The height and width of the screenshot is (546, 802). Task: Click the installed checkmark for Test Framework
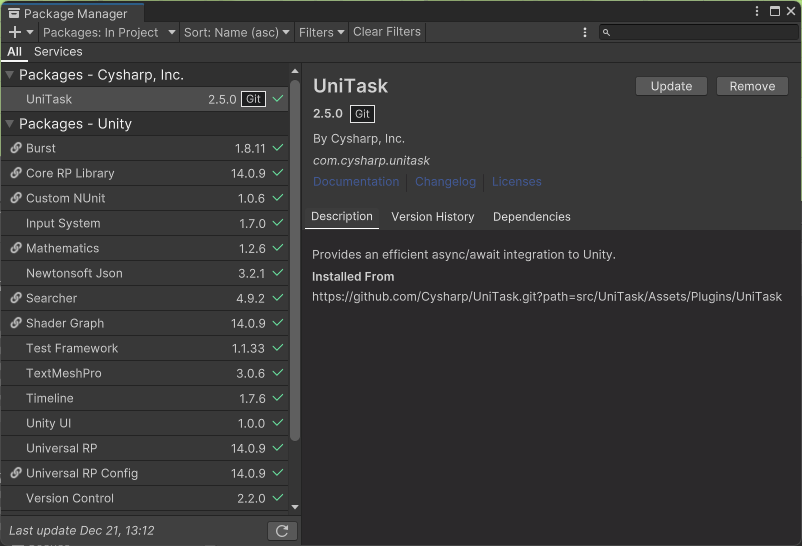(x=278, y=347)
